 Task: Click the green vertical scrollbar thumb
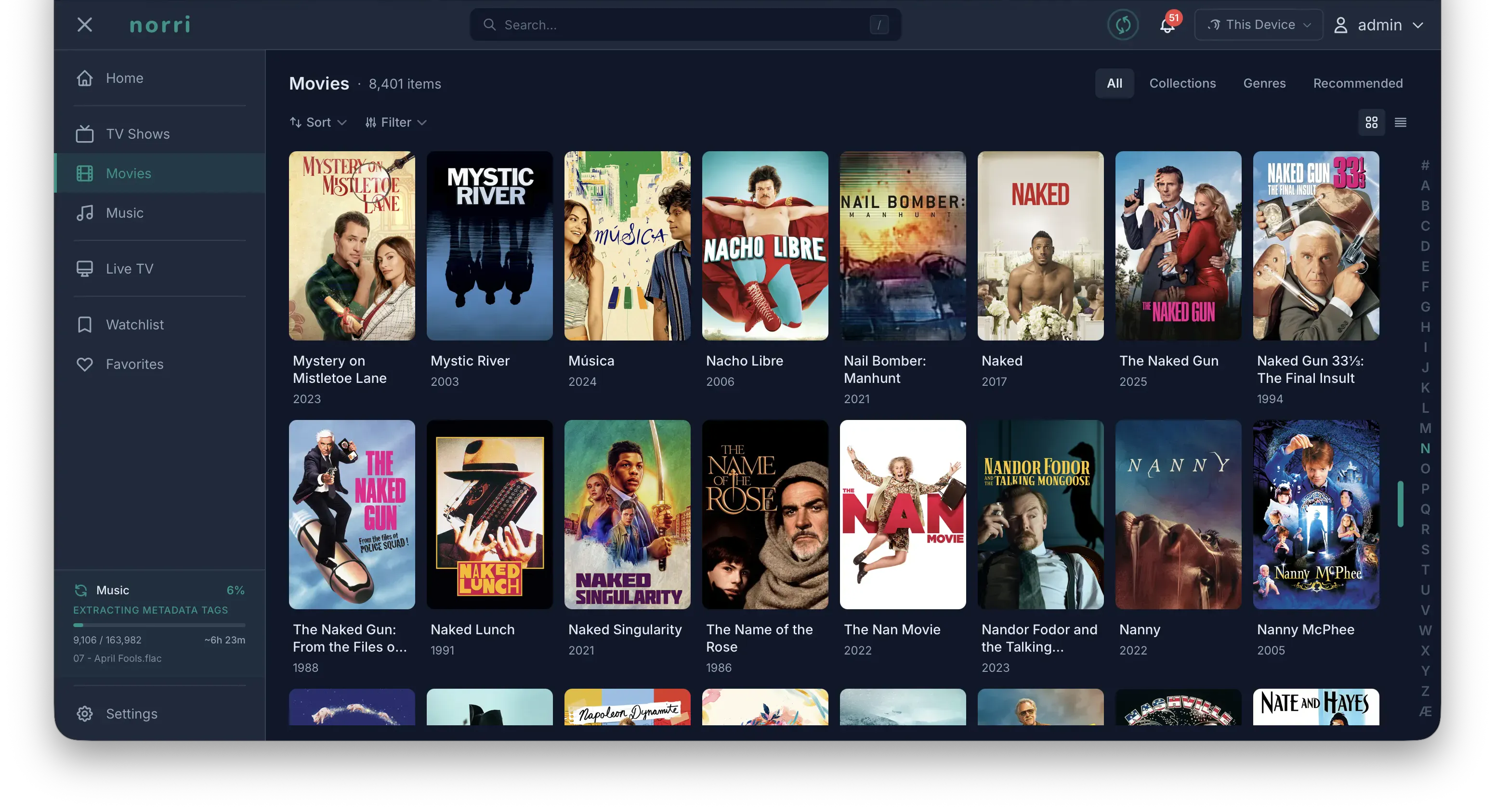coord(1401,504)
